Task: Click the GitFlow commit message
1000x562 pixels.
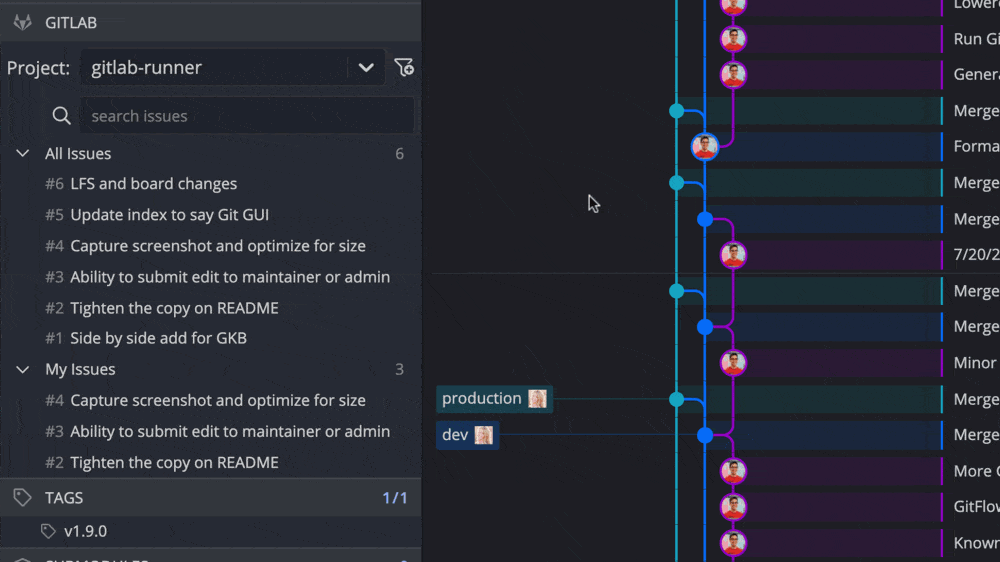Action: 976,507
